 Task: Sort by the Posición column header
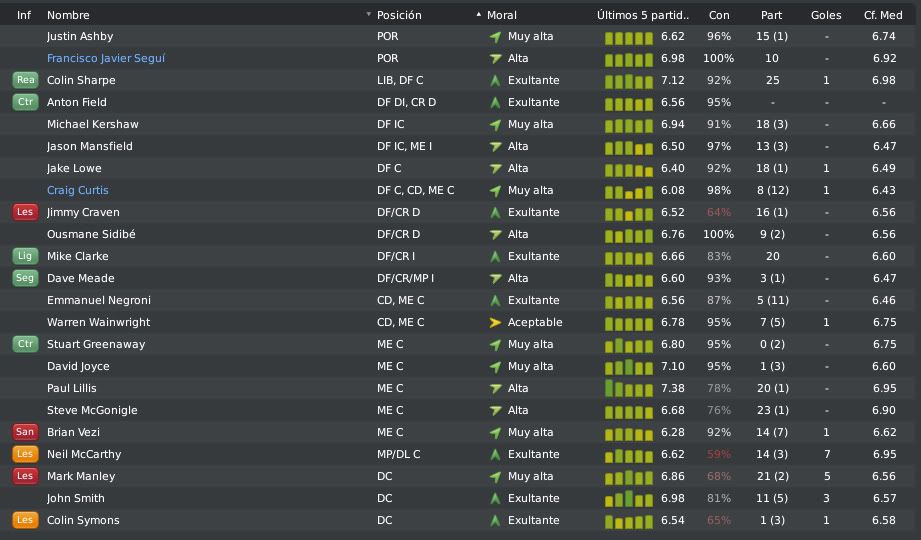(x=399, y=15)
